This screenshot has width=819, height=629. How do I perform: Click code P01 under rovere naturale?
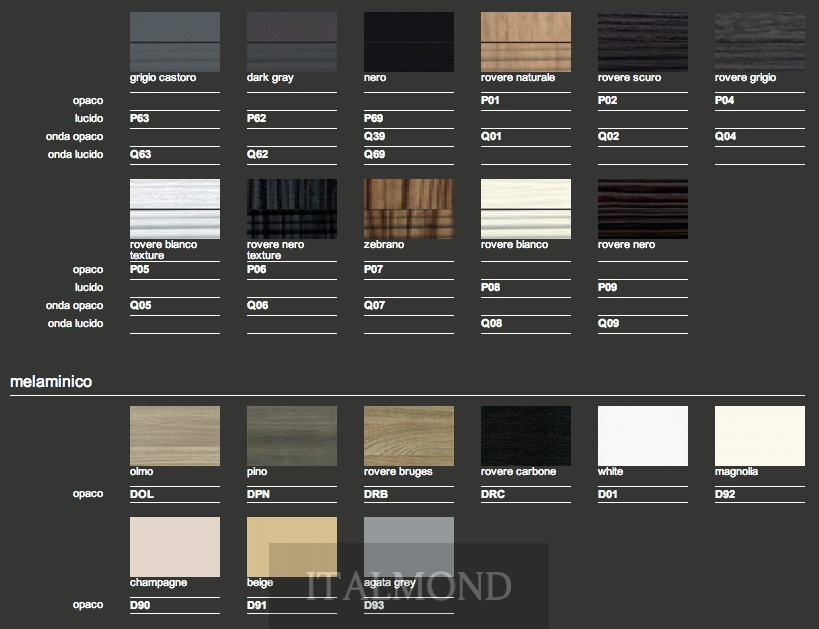tap(490, 100)
